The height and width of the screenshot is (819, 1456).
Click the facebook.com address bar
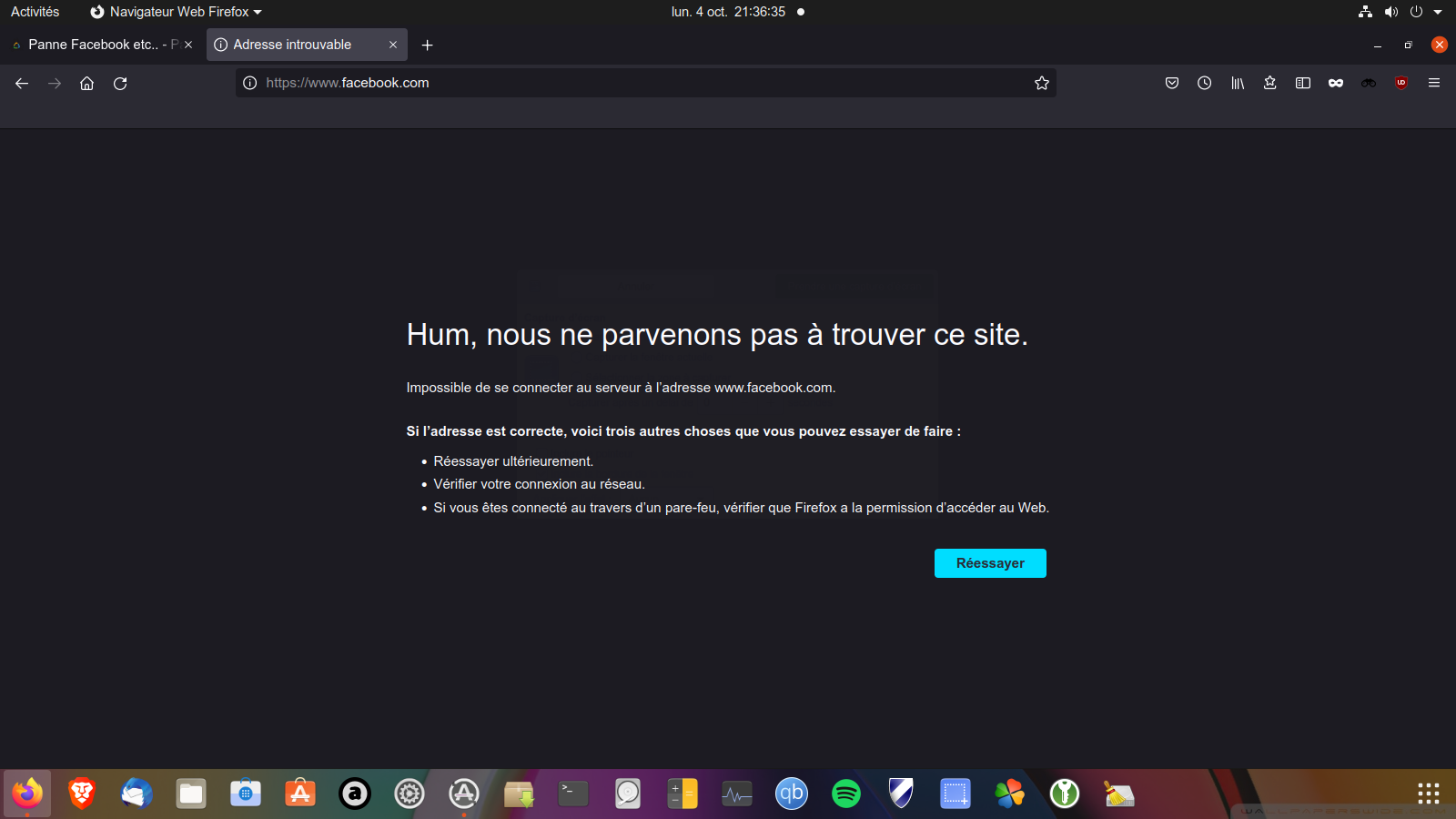(637, 83)
